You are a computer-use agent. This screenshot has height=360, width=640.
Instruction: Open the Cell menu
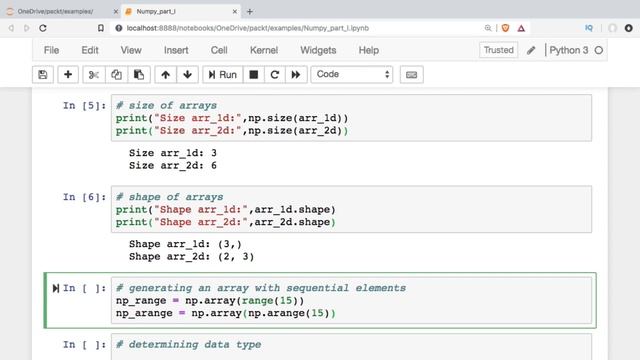(x=219, y=50)
